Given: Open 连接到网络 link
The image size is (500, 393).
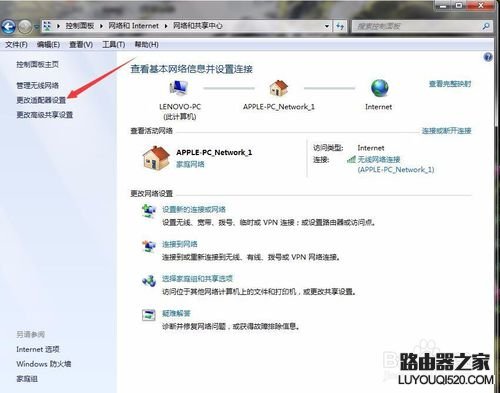Looking at the screenshot, I should [180, 244].
